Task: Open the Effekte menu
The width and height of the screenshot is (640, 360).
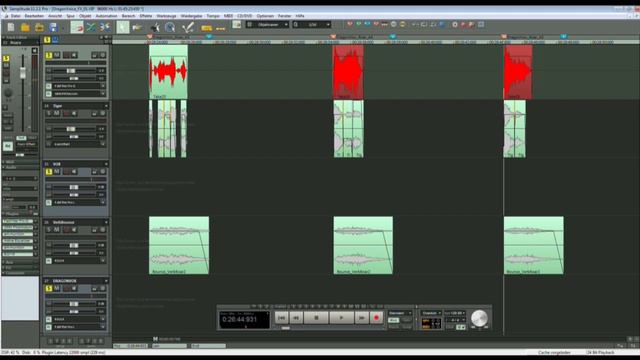Action: point(145,16)
